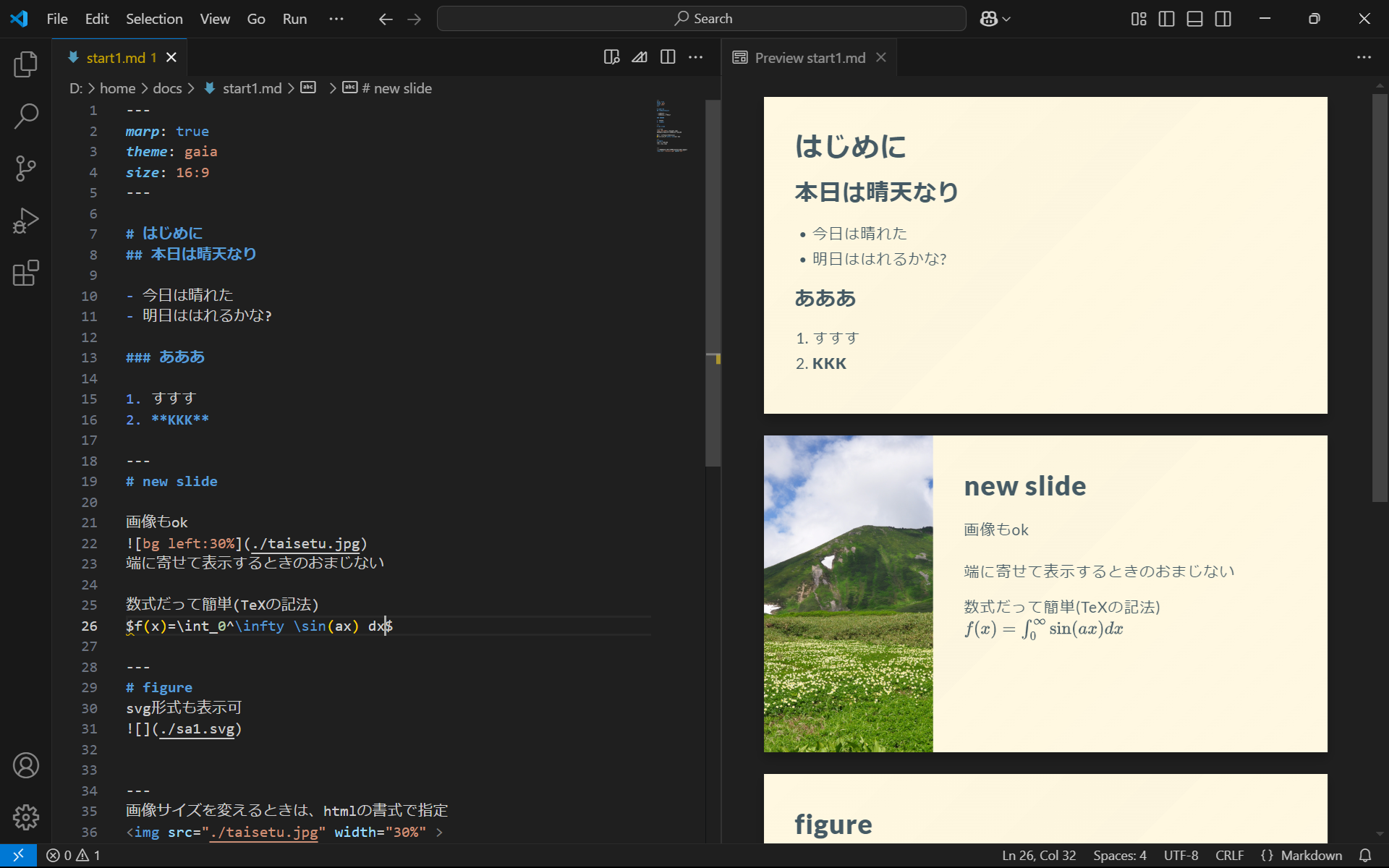Open the Search view in the sidebar
1389x868 pixels.
coord(26,116)
